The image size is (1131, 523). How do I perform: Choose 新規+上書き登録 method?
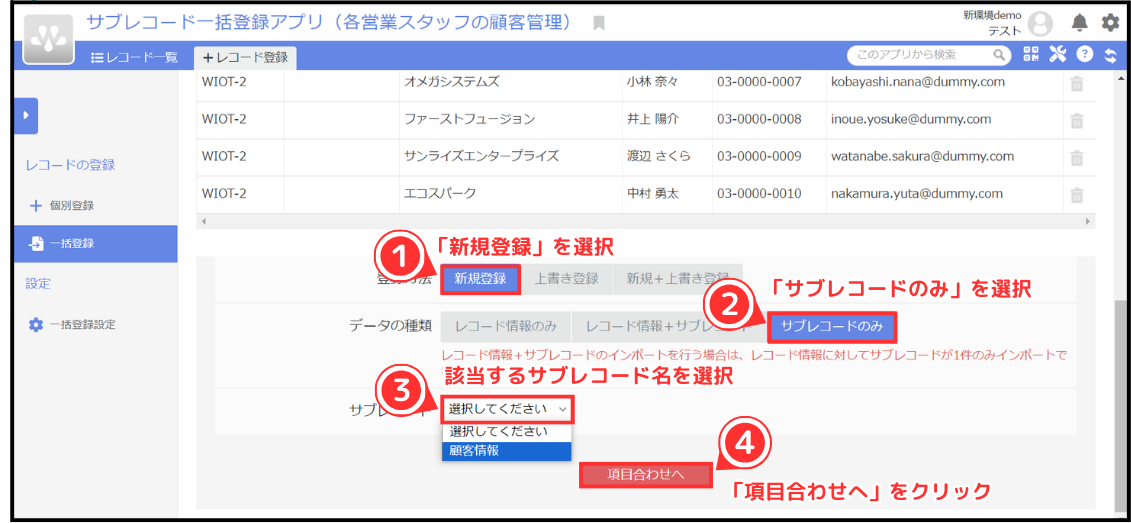[x=678, y=279]
